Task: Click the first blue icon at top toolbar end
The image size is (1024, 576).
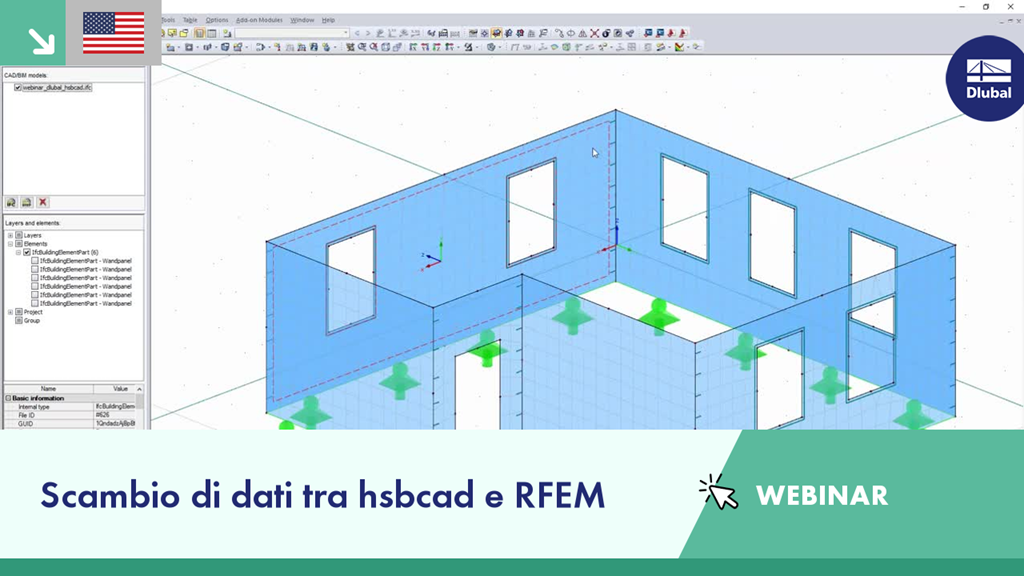Action: pyautogui.click(x=648, y=33)
